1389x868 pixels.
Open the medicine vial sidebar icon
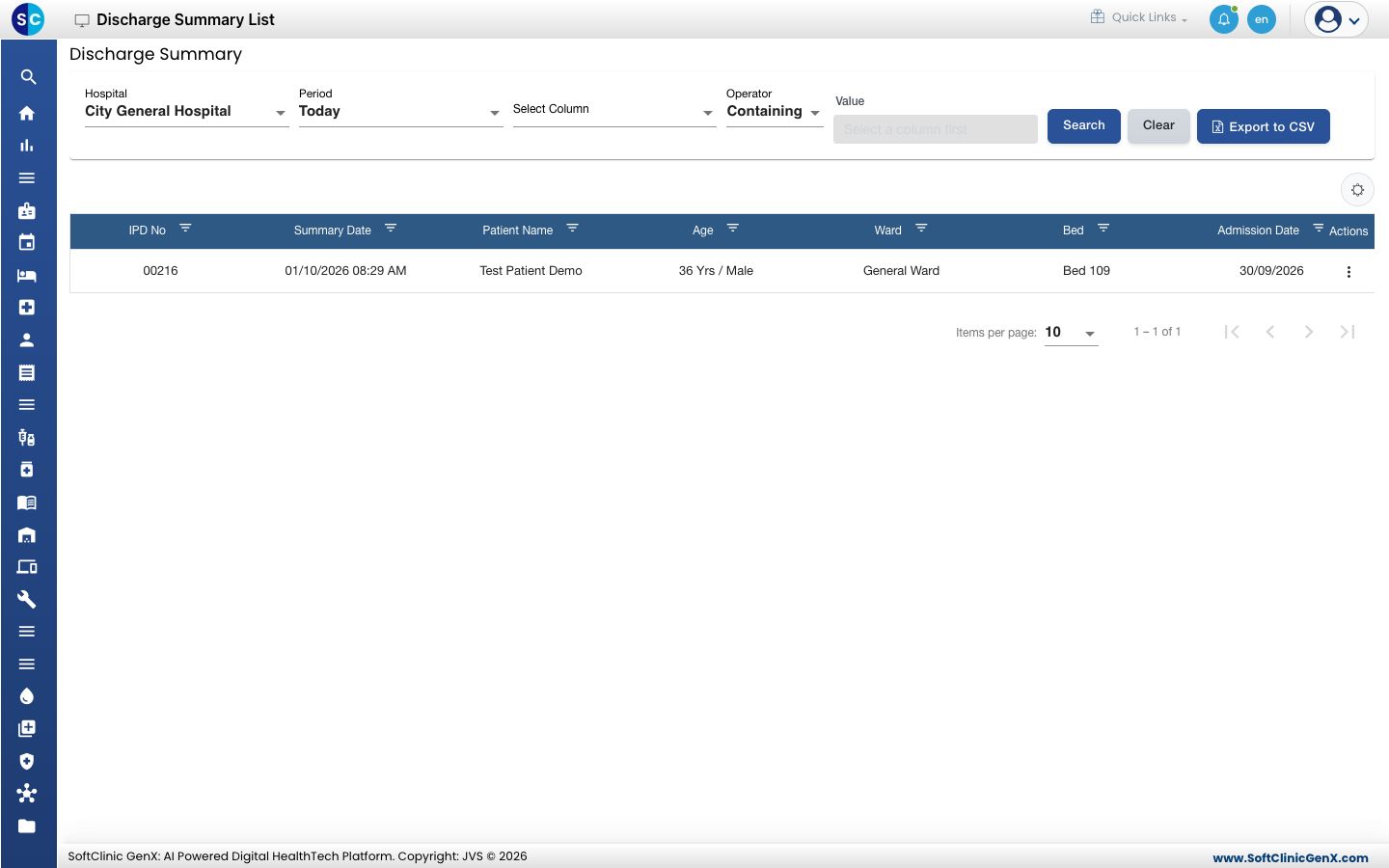click(x=27, y=437)
